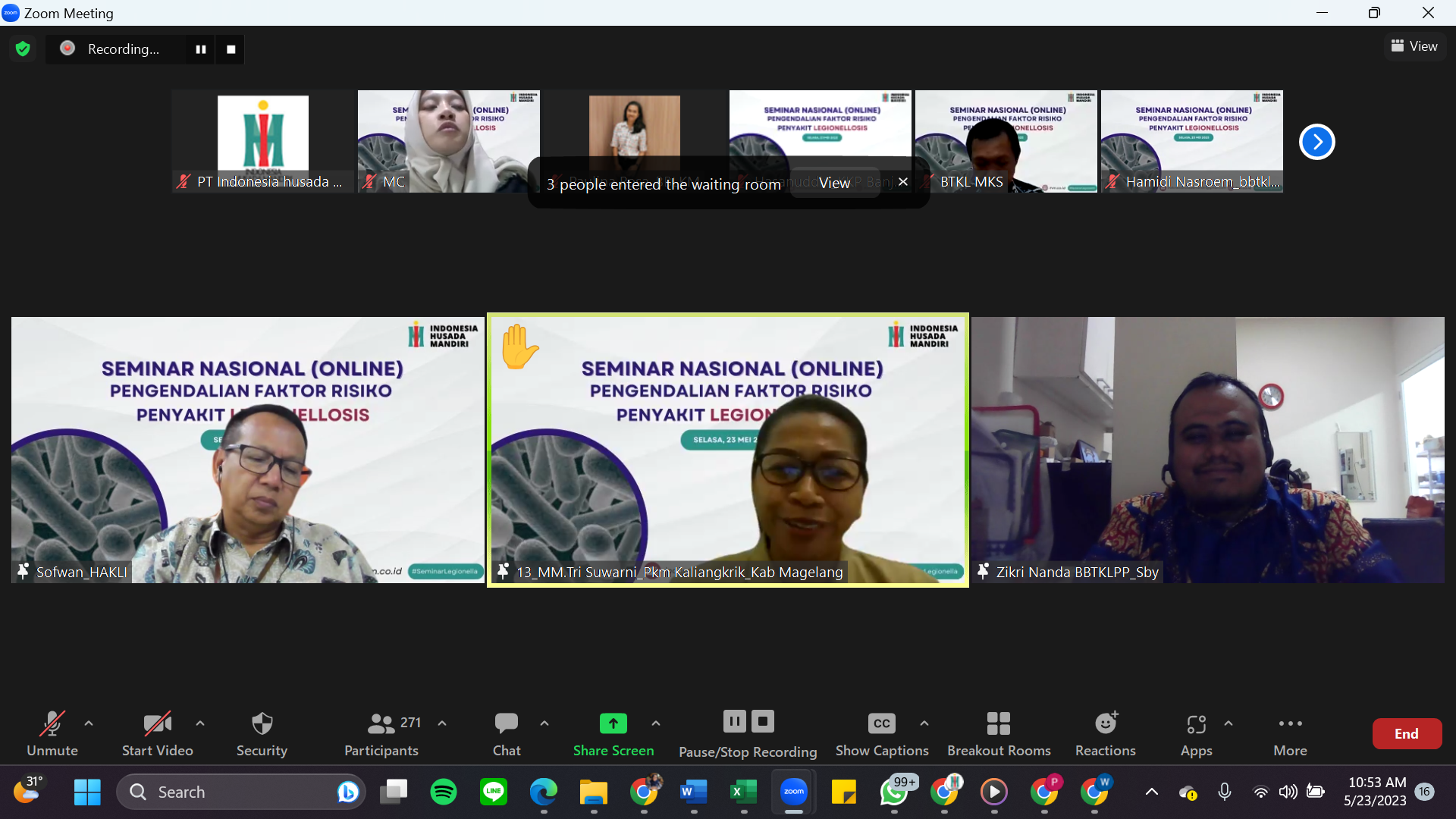The width and height of the screenshot is (1456, 819).
Task: Open the Reactions smiley icon
Action: (1106, 723)
